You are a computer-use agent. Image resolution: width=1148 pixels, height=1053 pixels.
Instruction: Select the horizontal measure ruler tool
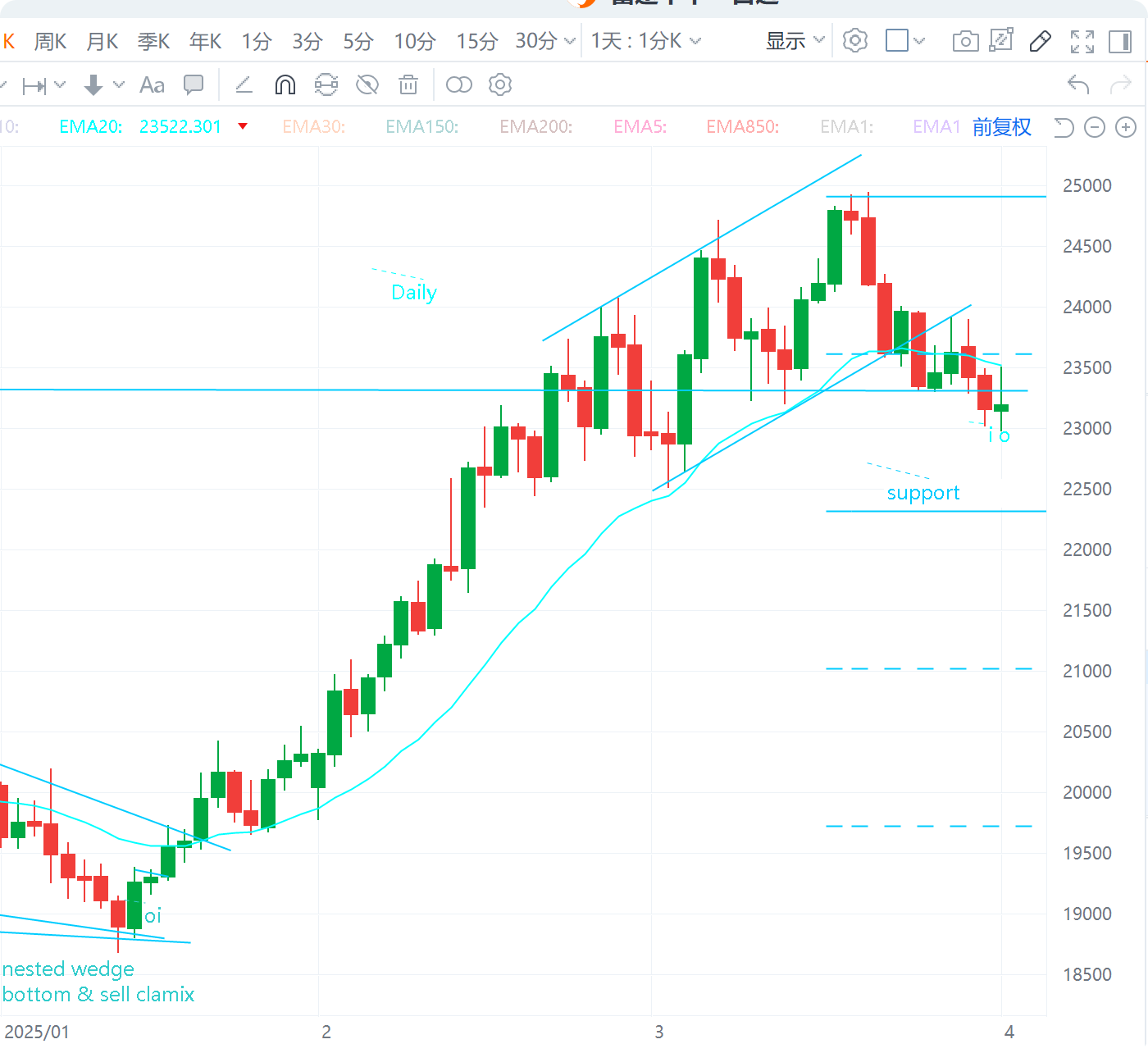35,85
